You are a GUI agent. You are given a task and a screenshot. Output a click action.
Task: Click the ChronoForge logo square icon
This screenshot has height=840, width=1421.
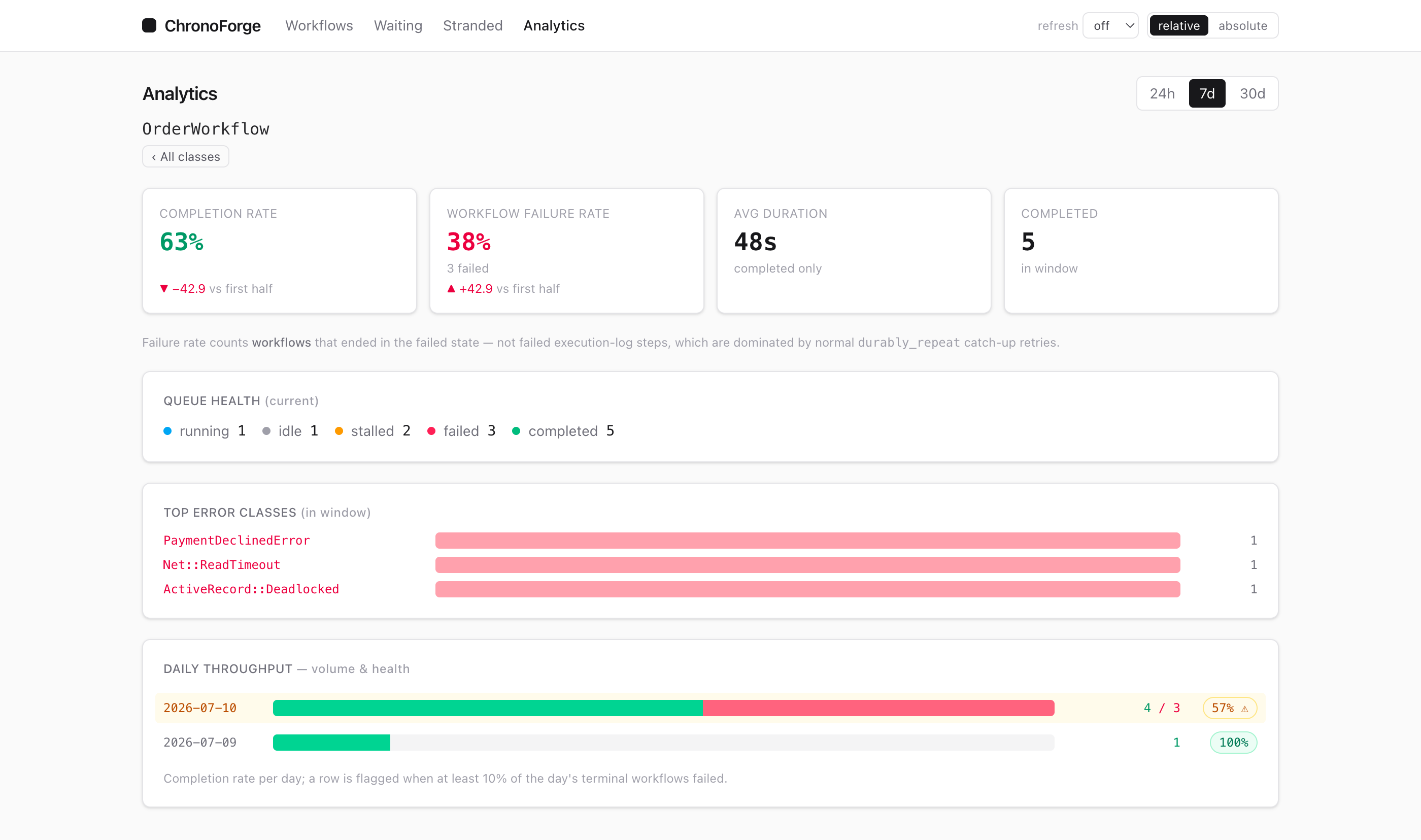pos(149,25)
